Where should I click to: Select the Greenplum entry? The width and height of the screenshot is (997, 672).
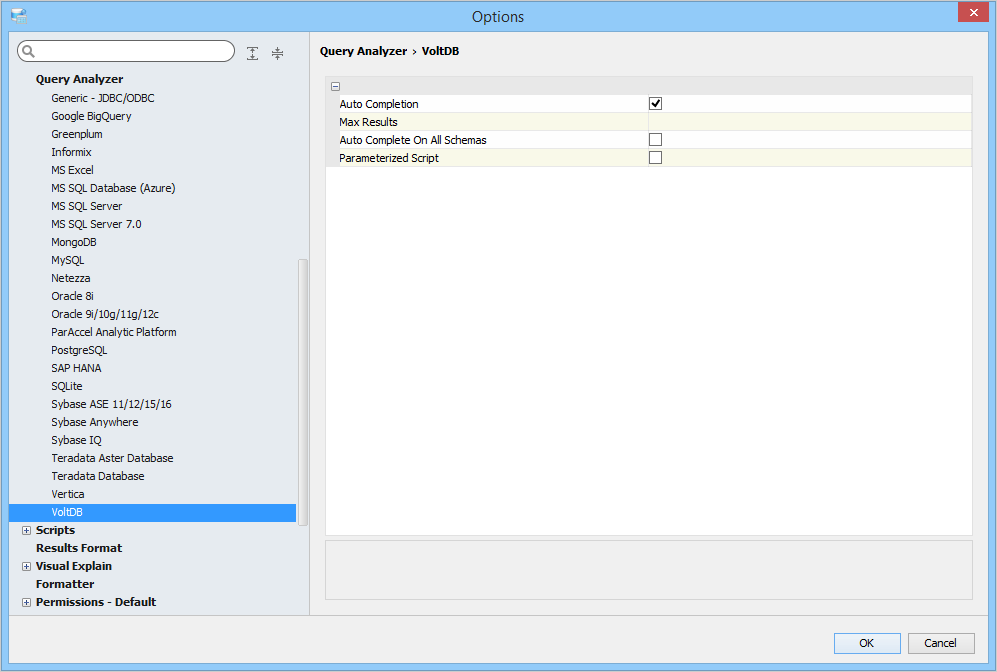point(77,134)
